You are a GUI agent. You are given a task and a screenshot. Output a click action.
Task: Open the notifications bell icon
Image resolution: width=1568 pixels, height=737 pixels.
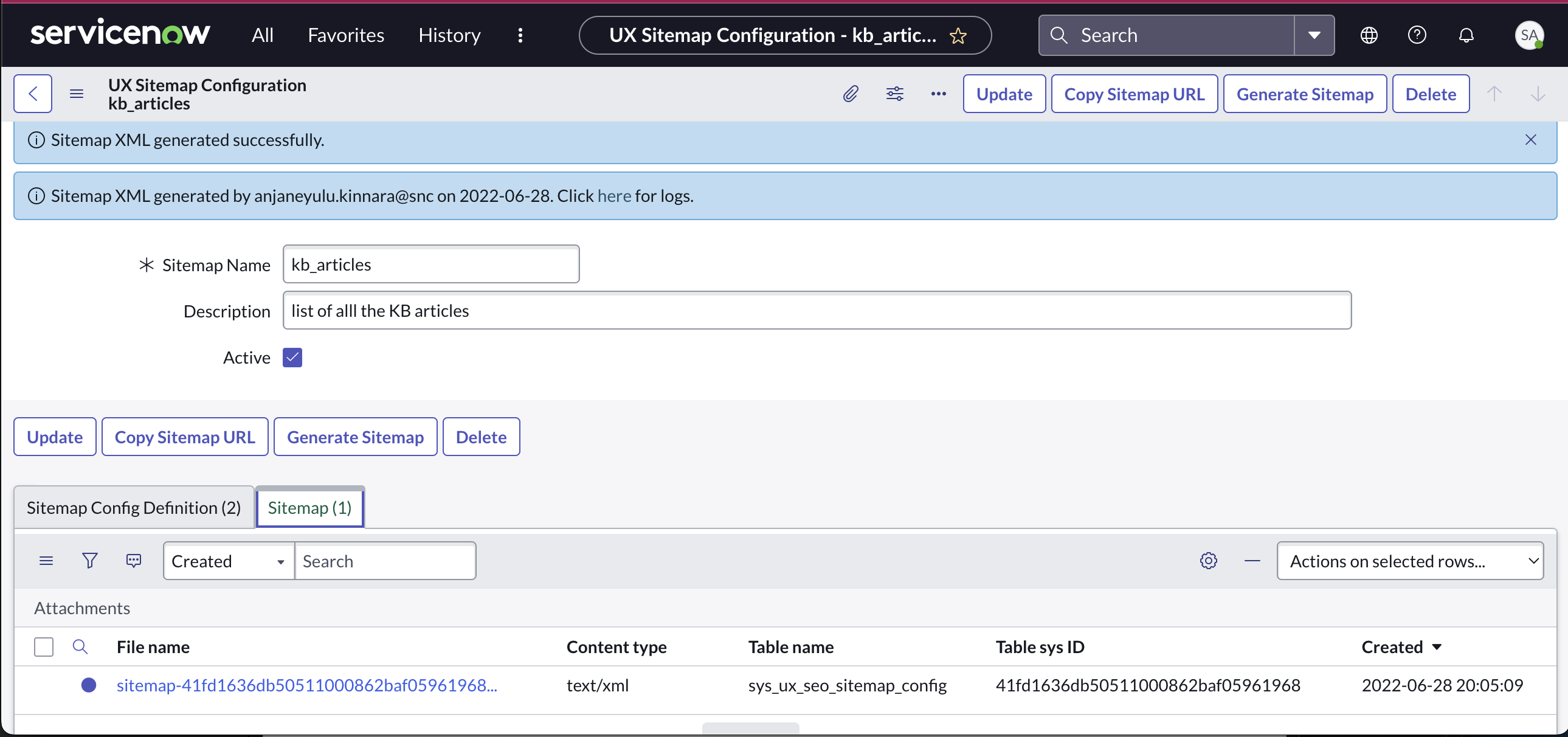coord(1466,35)
